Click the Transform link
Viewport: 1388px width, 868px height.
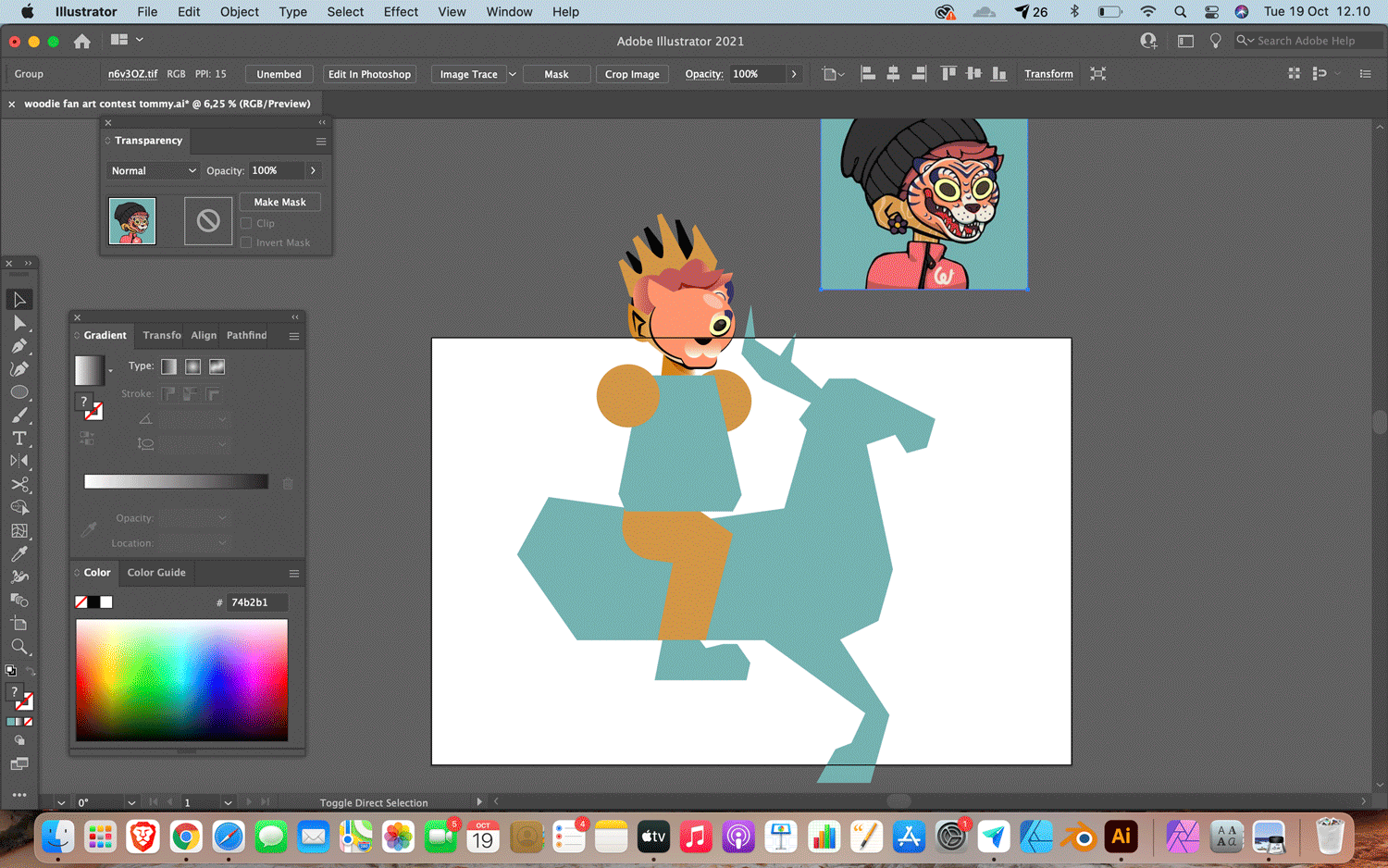coord(1048,74)
